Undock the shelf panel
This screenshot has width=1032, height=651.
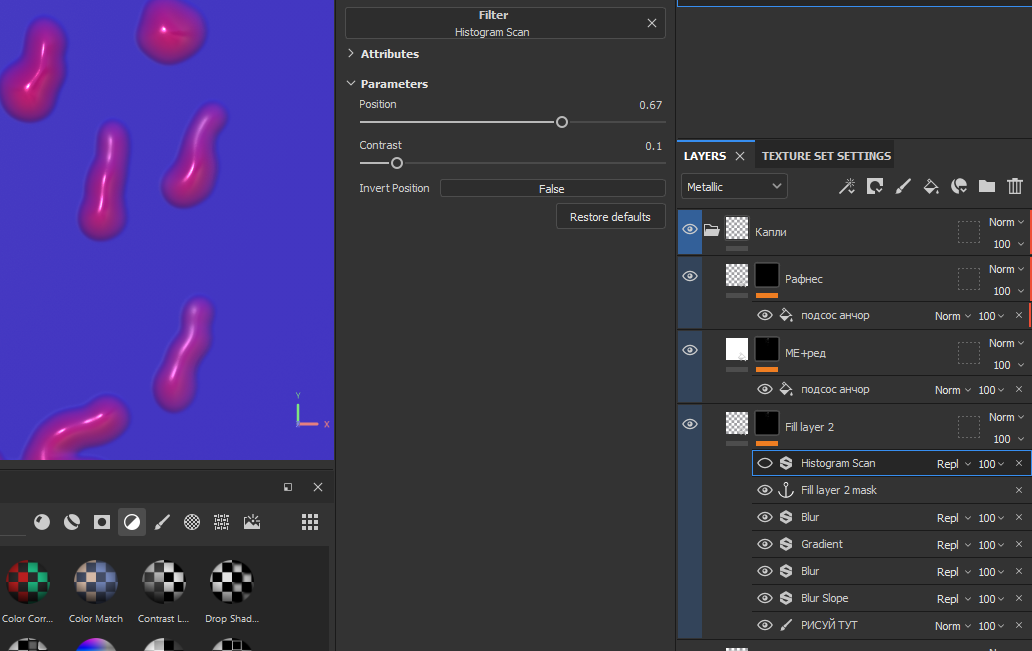point(288,487)
